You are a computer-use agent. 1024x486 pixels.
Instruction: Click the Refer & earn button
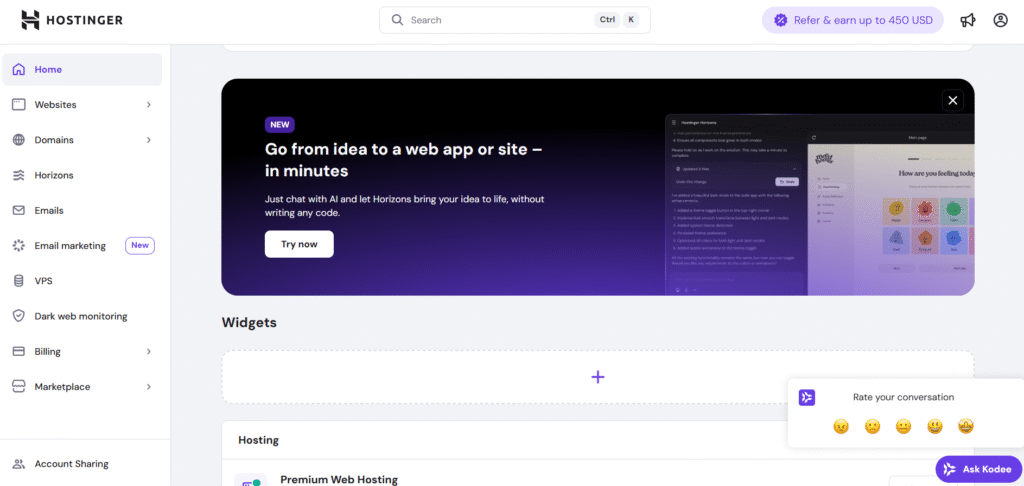[x=852, y=20]
